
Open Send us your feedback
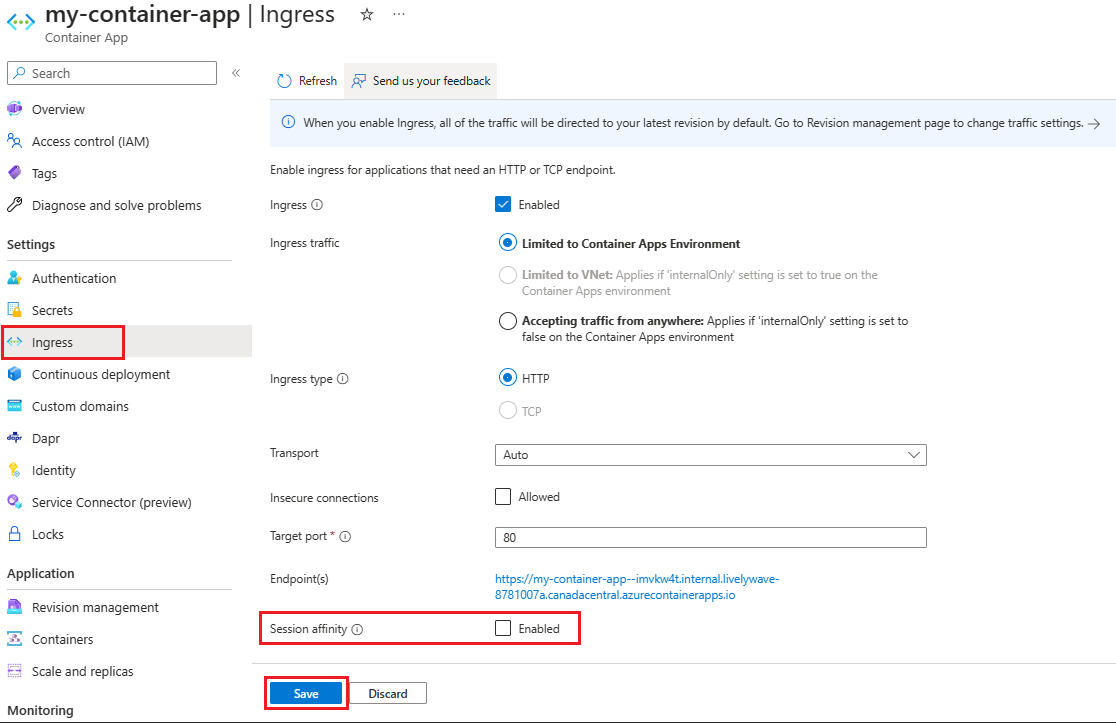tap(421, 81)
